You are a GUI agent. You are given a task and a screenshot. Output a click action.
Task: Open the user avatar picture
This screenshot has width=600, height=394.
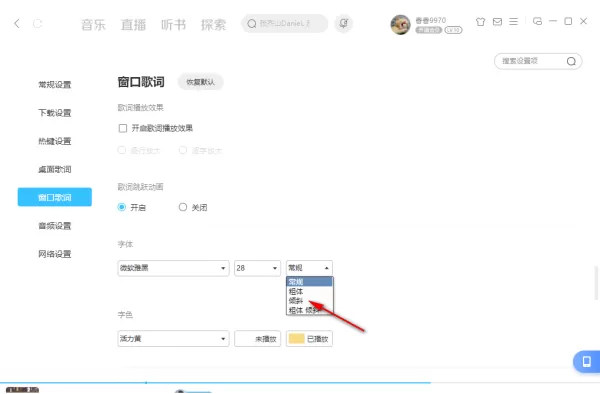pos(400,25)
